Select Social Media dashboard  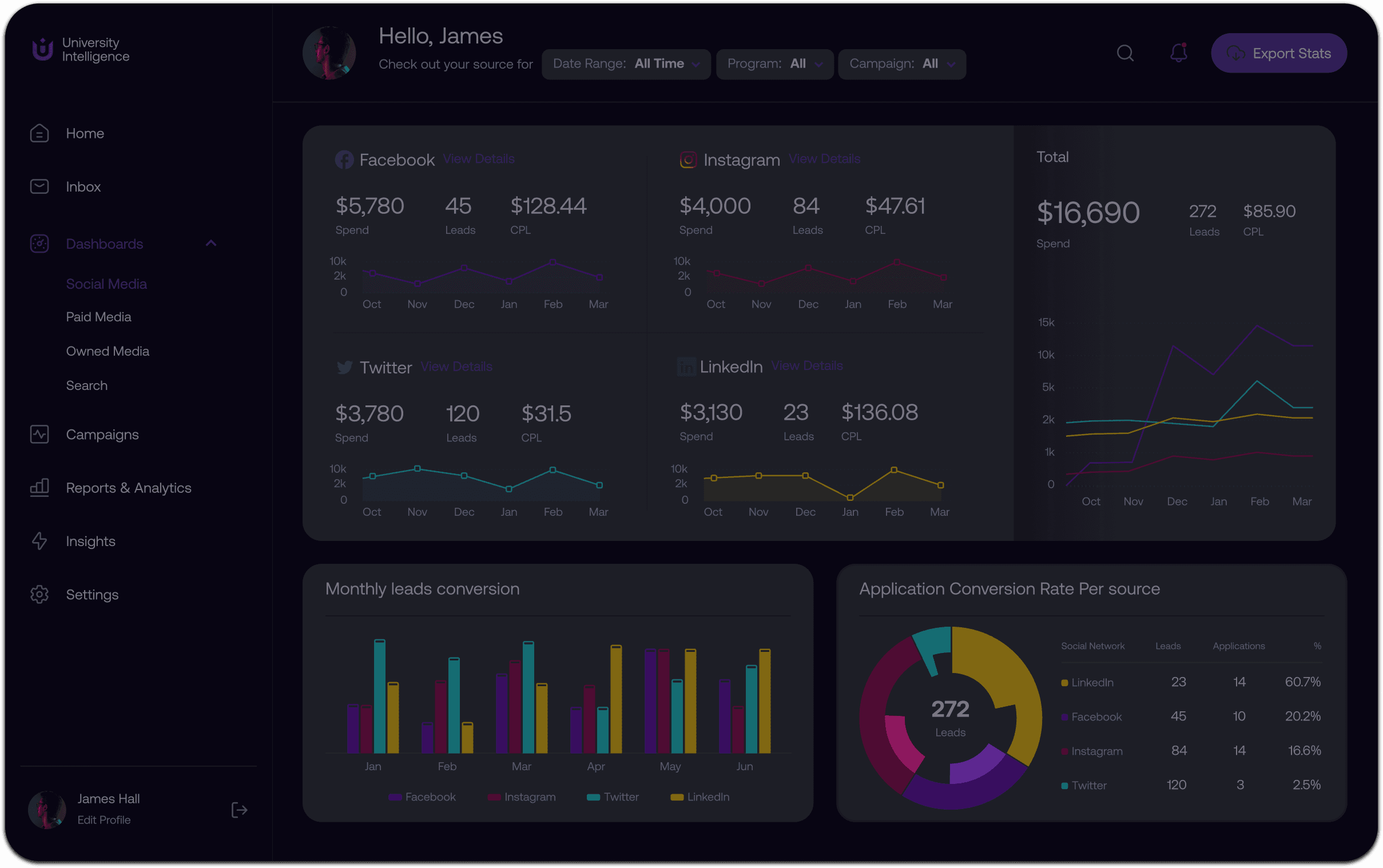(106, 284)
